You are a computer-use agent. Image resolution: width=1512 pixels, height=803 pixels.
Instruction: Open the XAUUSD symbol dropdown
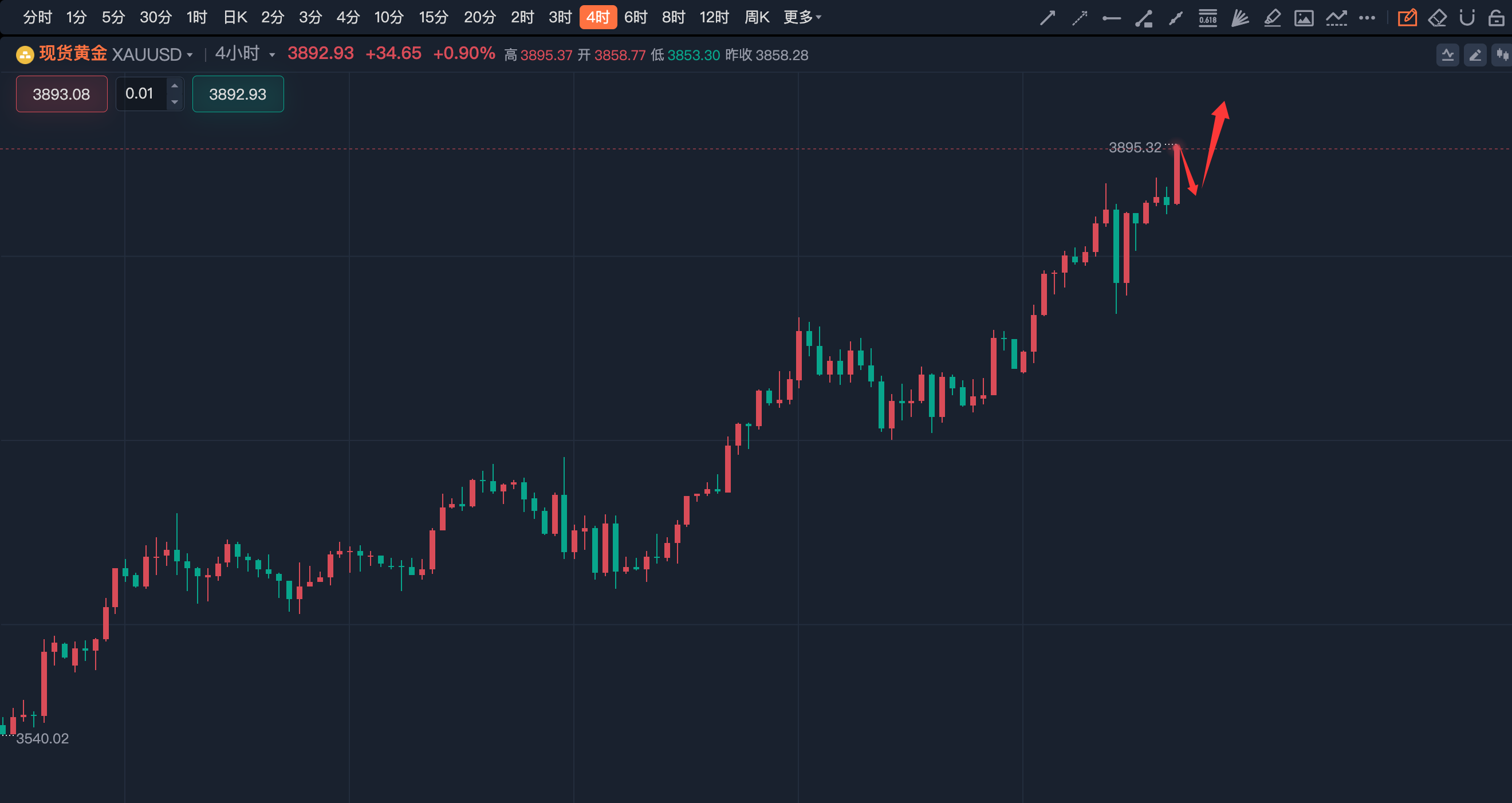(x=190, y=55)
